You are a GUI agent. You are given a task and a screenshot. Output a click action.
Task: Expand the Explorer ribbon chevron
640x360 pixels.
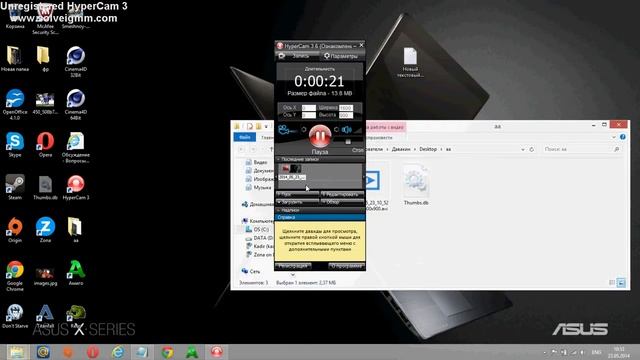click(x=614, y=138)
